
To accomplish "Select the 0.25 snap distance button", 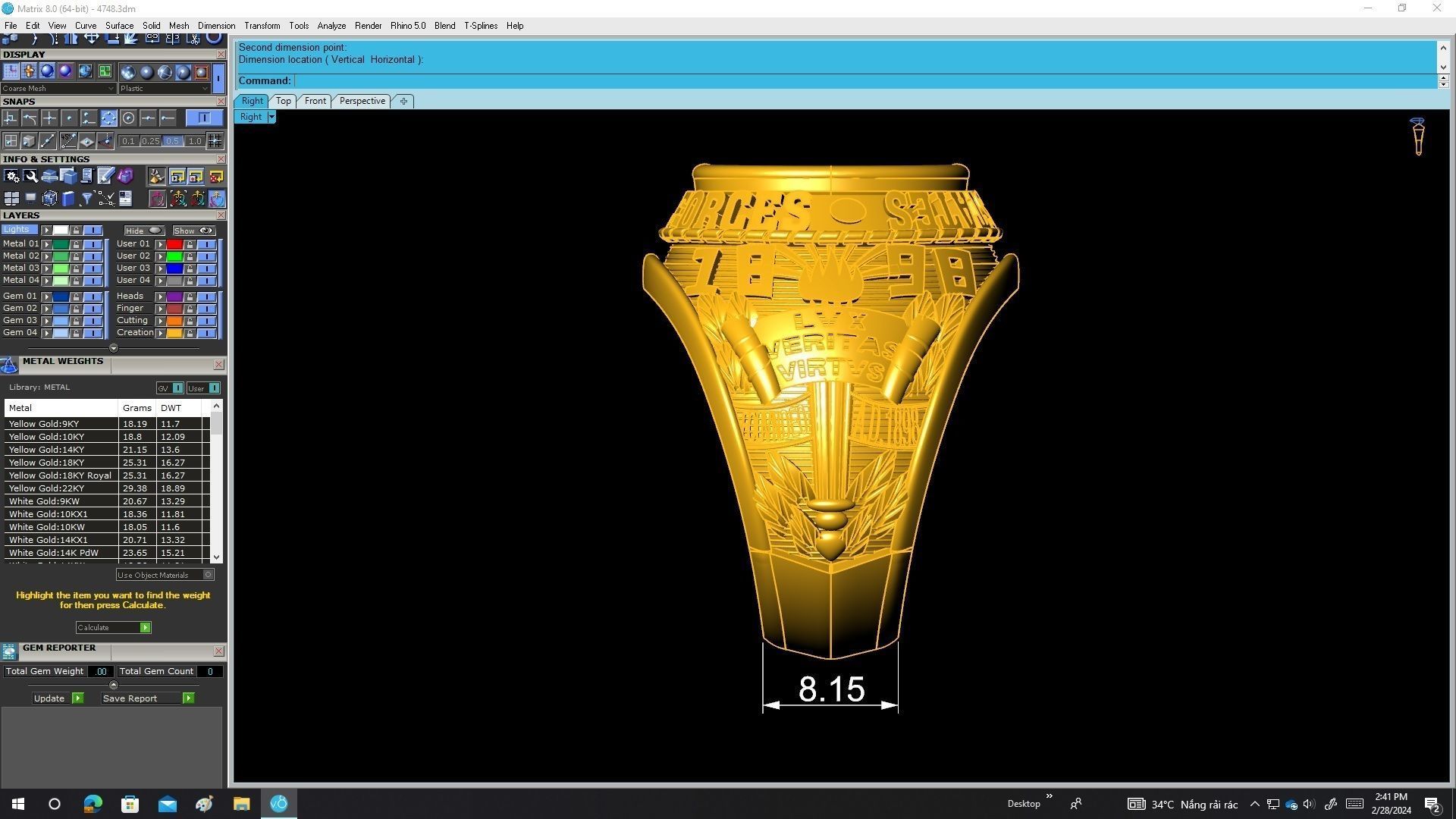I will tap(150, 141).
